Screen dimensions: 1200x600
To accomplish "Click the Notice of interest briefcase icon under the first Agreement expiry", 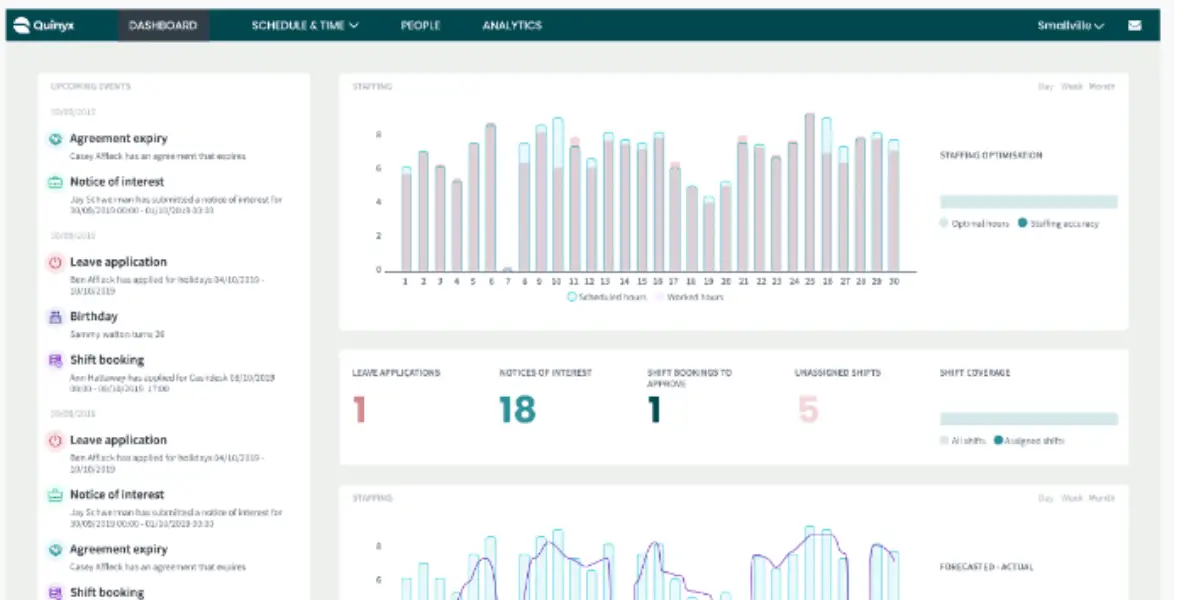I will (56, 182).
